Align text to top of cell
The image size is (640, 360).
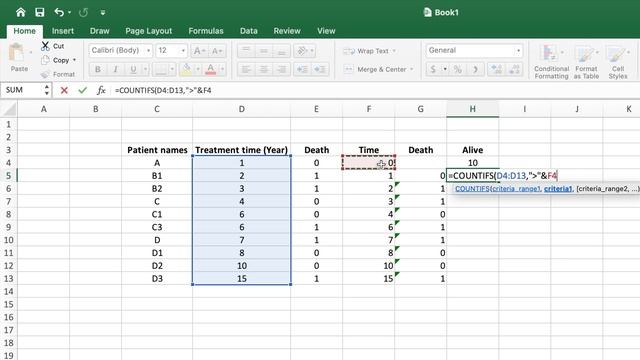[x=246, y=51]
